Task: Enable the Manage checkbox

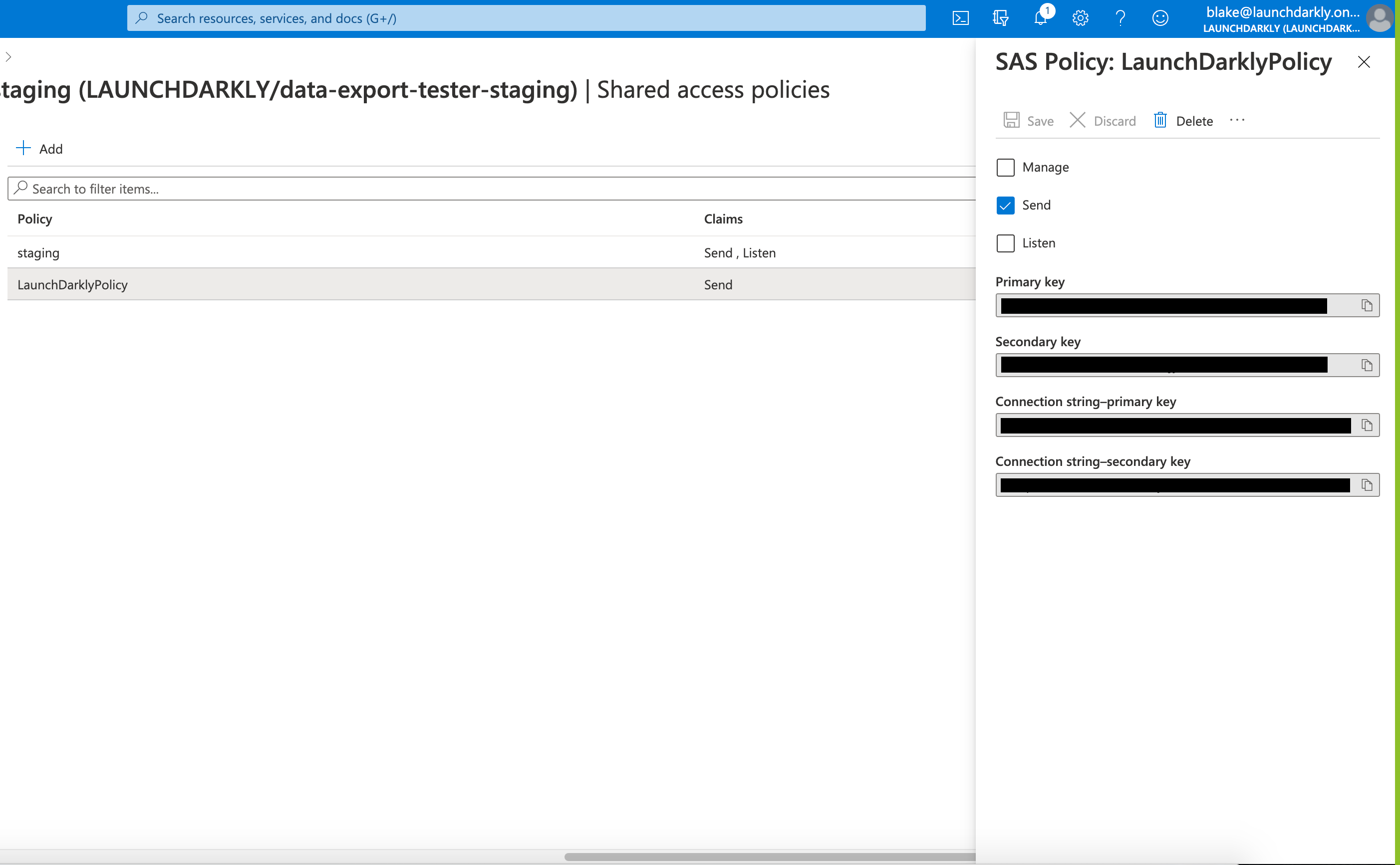Action: pyautogui.click(x=1005, y=167)
